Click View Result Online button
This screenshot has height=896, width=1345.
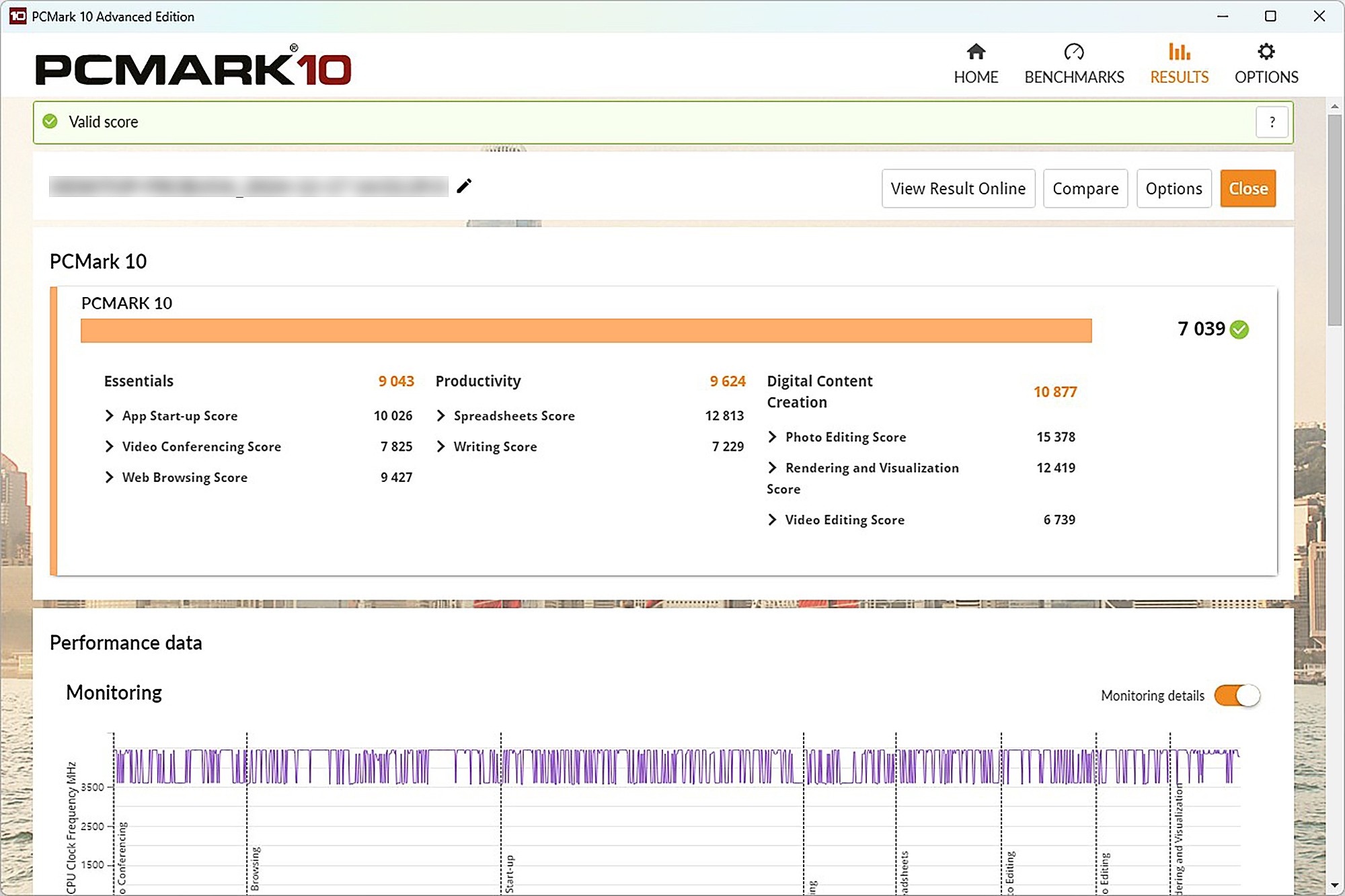pyautogui.click(x=958, y=189)
